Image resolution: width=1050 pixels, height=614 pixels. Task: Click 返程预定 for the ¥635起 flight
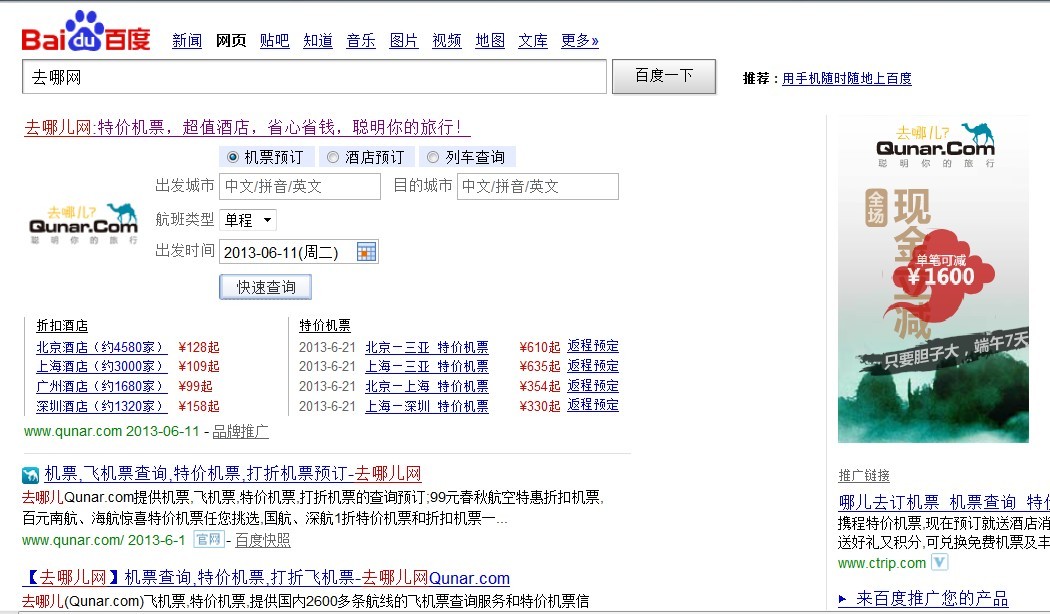593,366
